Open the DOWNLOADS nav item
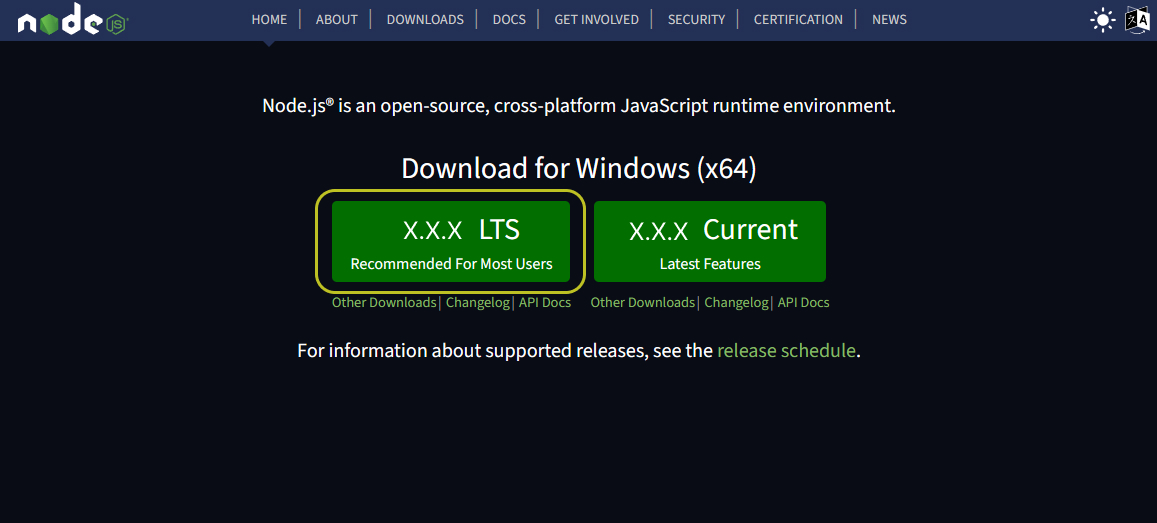1157x523 pixels. click(425, 20)
